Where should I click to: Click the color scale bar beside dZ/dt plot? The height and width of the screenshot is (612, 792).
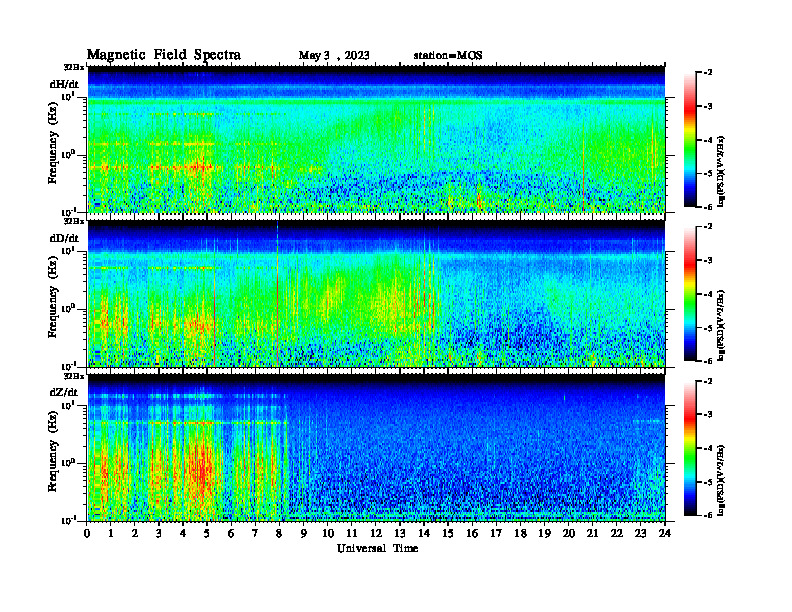click(x=690, y=448)
